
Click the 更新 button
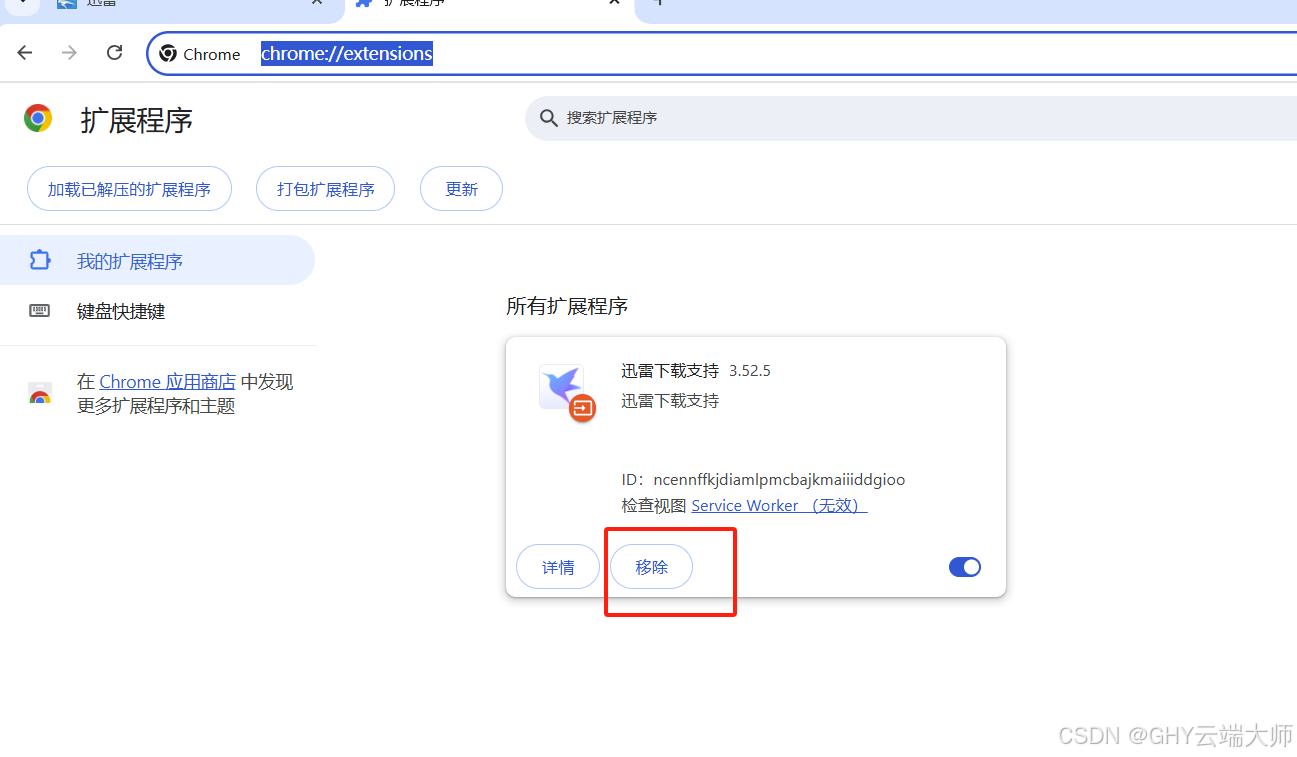coord(461,189)
